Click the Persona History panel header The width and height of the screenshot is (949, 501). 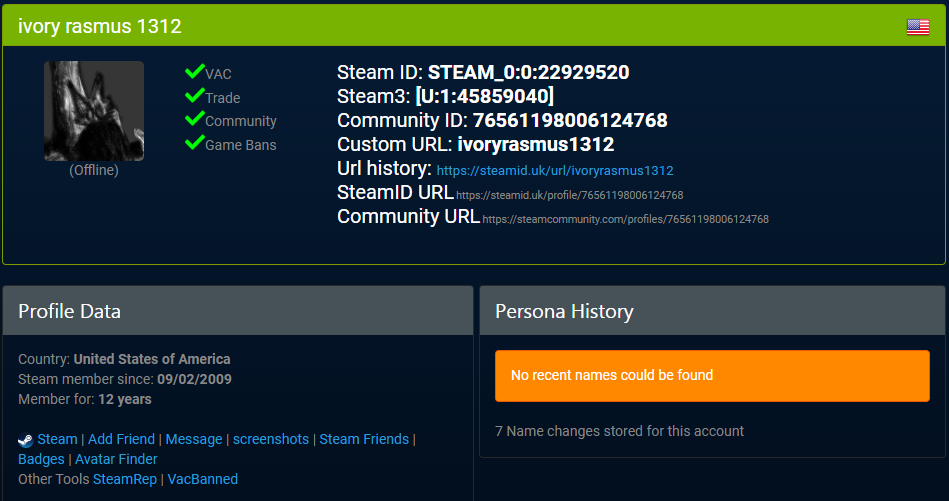712,311
